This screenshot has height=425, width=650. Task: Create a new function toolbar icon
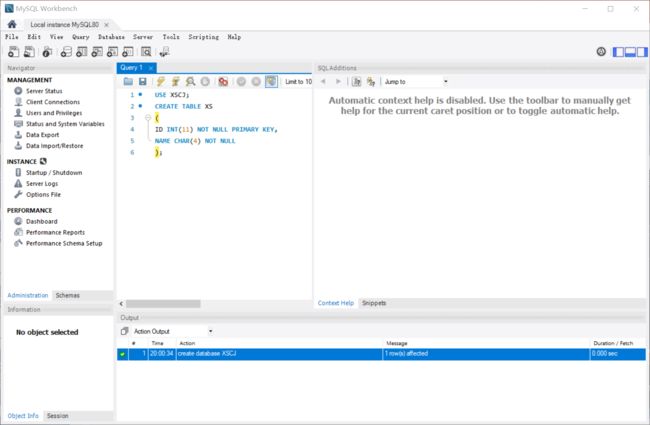coord(128,52)
